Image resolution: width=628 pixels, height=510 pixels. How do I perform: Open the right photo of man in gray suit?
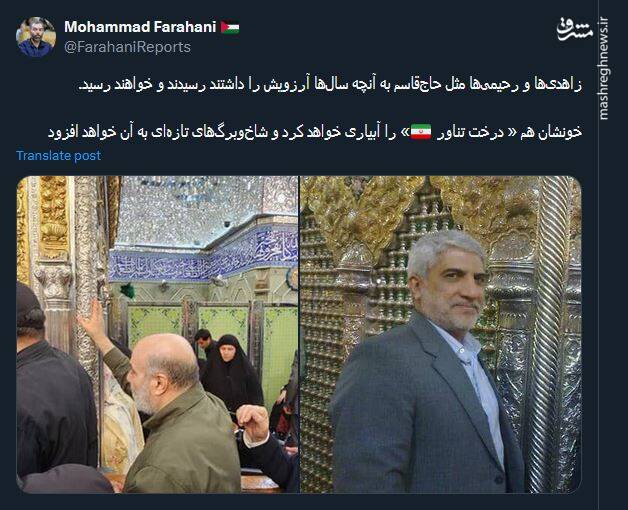441,335
